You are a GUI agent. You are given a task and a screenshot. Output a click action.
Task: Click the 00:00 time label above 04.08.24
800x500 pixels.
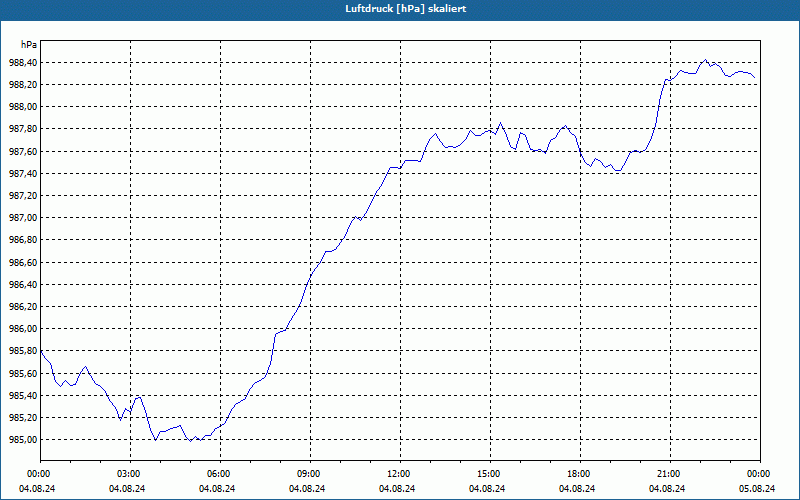click(x=37, y=474)
